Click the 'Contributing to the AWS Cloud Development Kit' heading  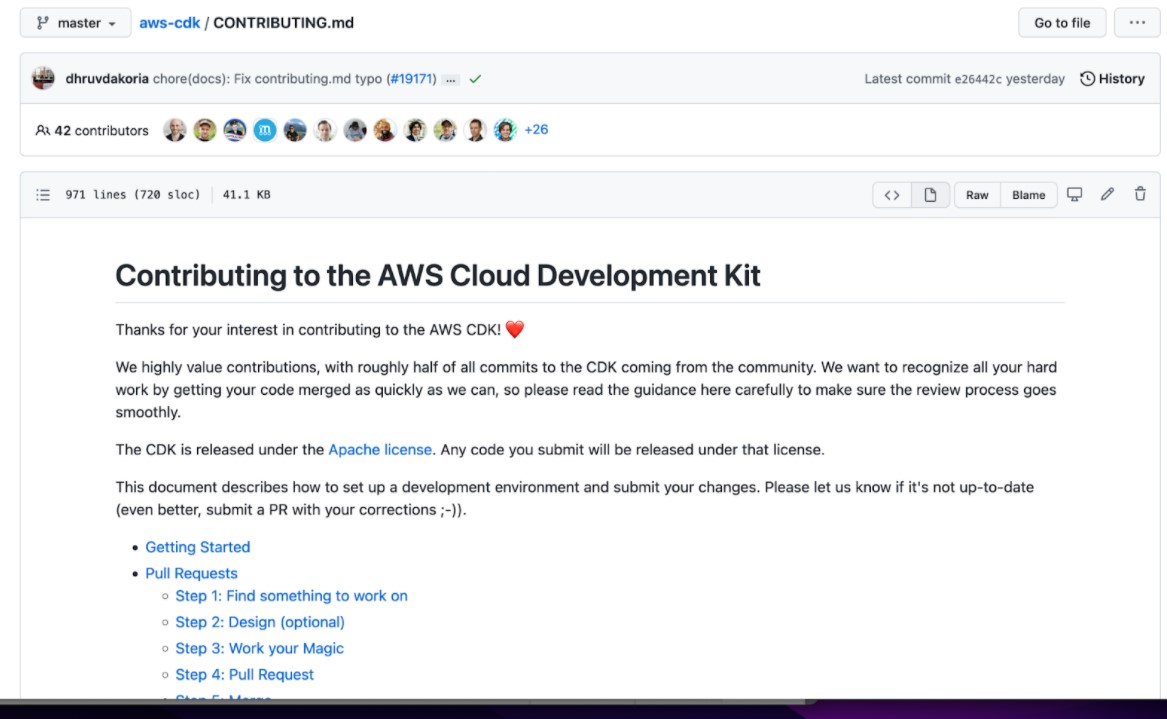(x=438, y=275)
